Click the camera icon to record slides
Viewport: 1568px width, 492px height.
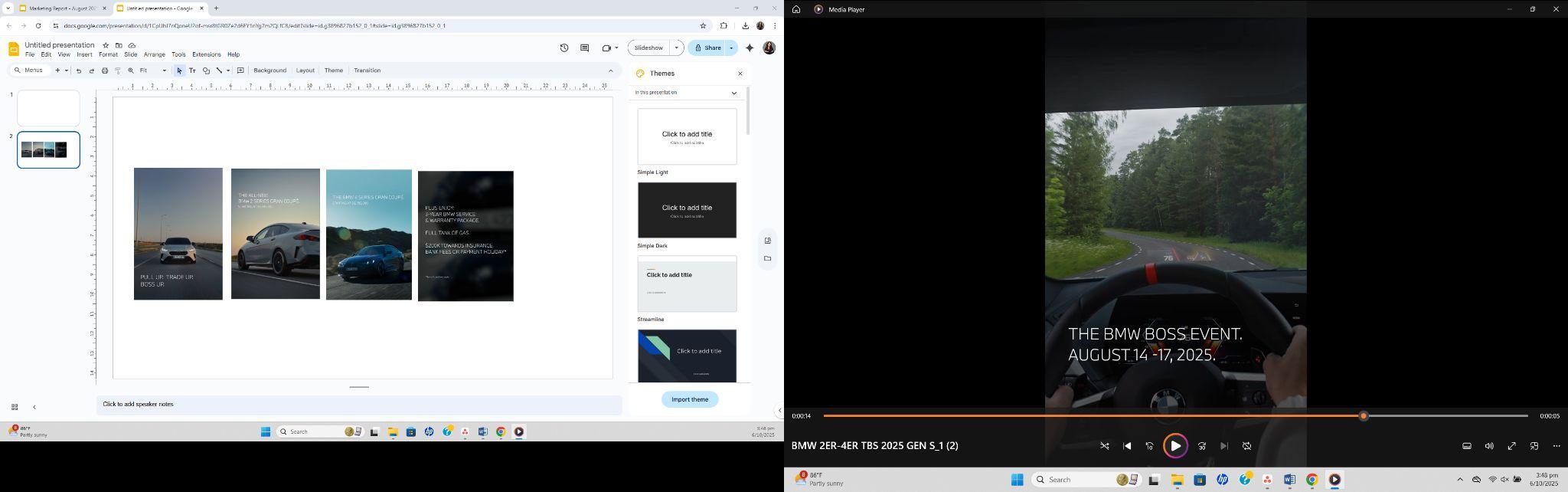[x=606, y=48]
